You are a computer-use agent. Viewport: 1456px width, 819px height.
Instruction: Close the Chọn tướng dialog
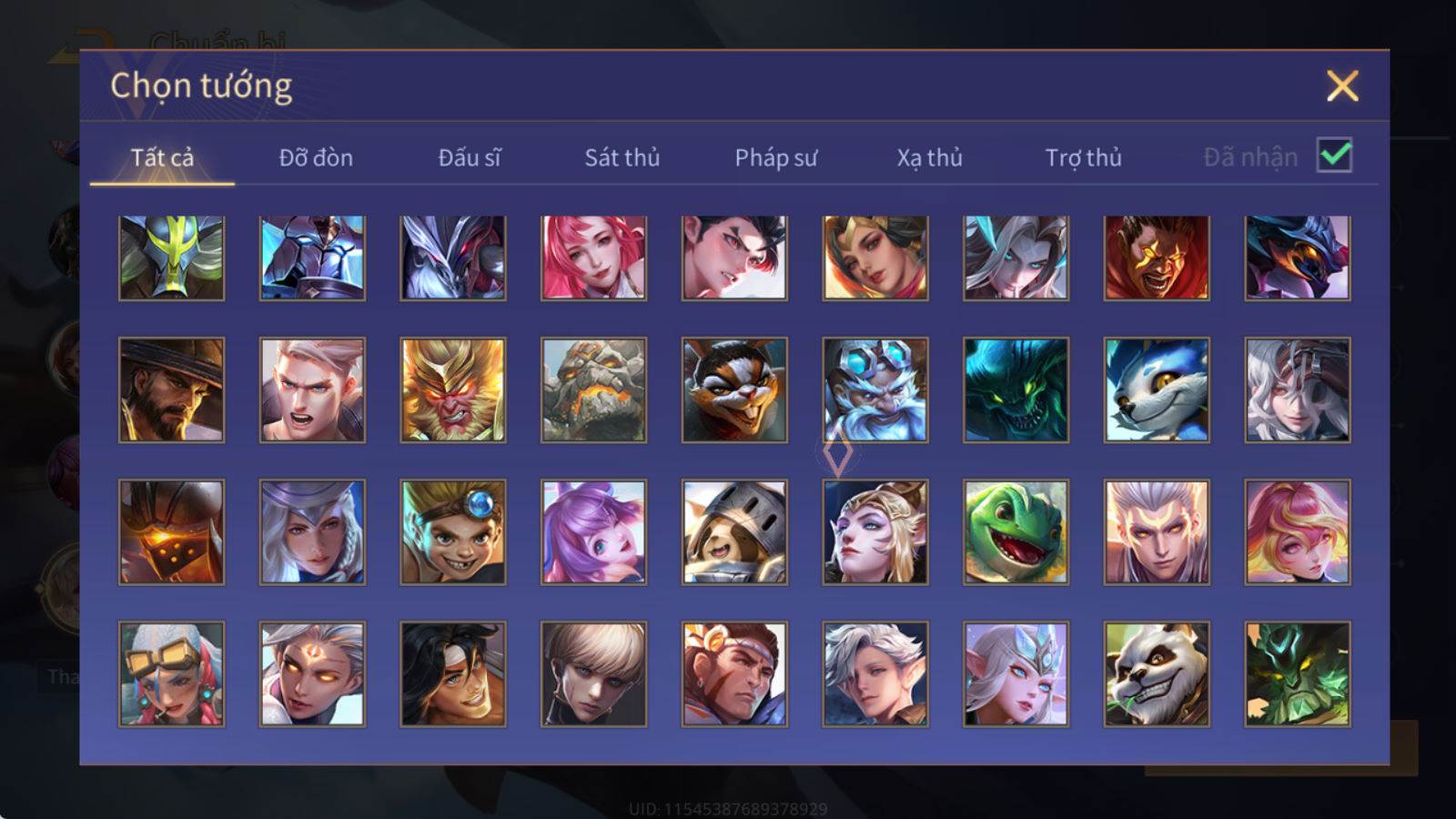(x=1342, y=86)
